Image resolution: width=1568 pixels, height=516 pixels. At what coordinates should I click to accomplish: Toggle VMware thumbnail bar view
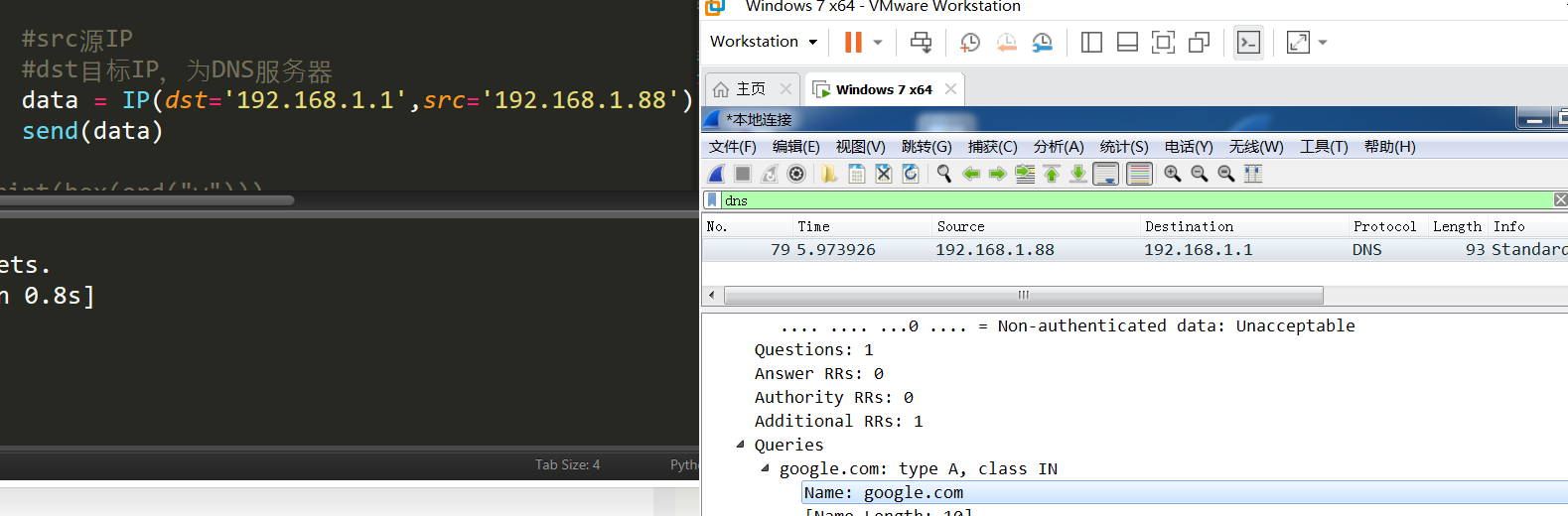1127,42
